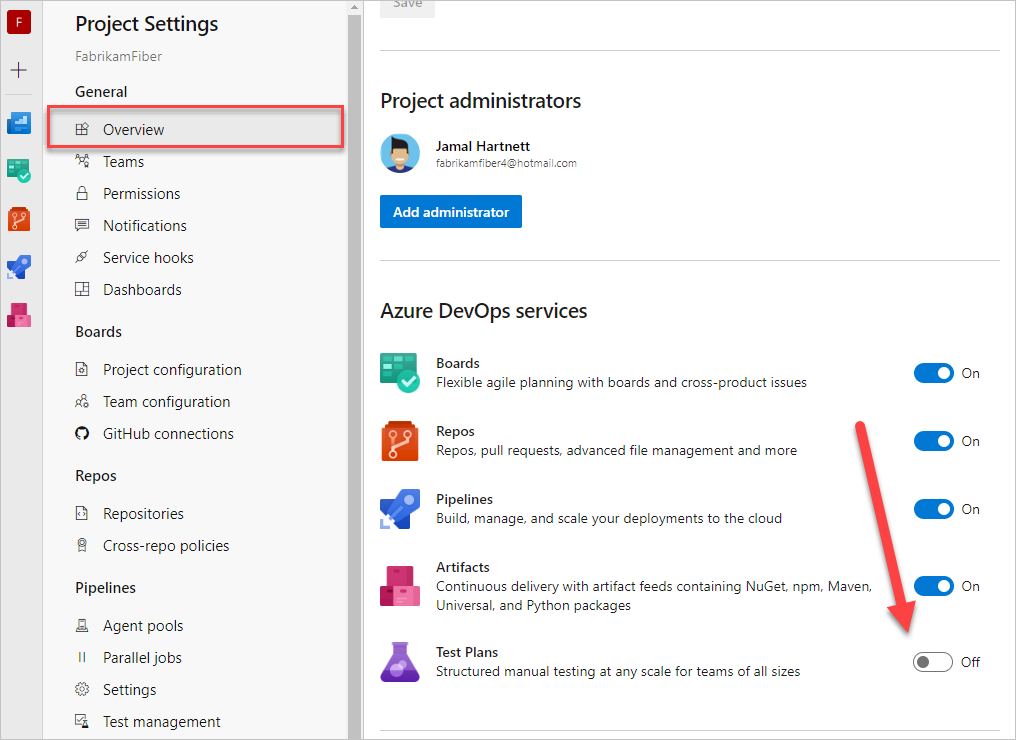The width and height of the screenshot is (1016, 740).
Task: Open the FabrikamFiber project F icon
Action: [19, 22]
